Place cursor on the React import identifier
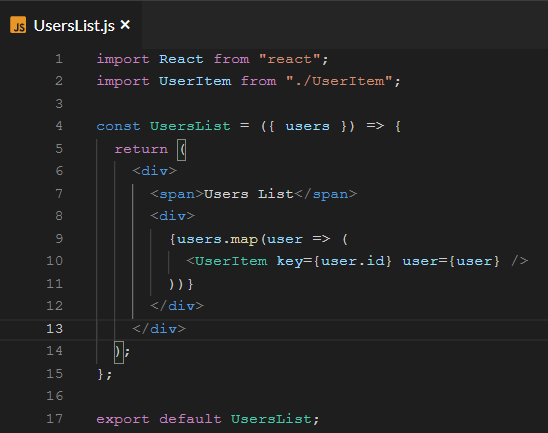Image resolution: width=548 pixels, height=433 pixels. click(x=181, y=59)
